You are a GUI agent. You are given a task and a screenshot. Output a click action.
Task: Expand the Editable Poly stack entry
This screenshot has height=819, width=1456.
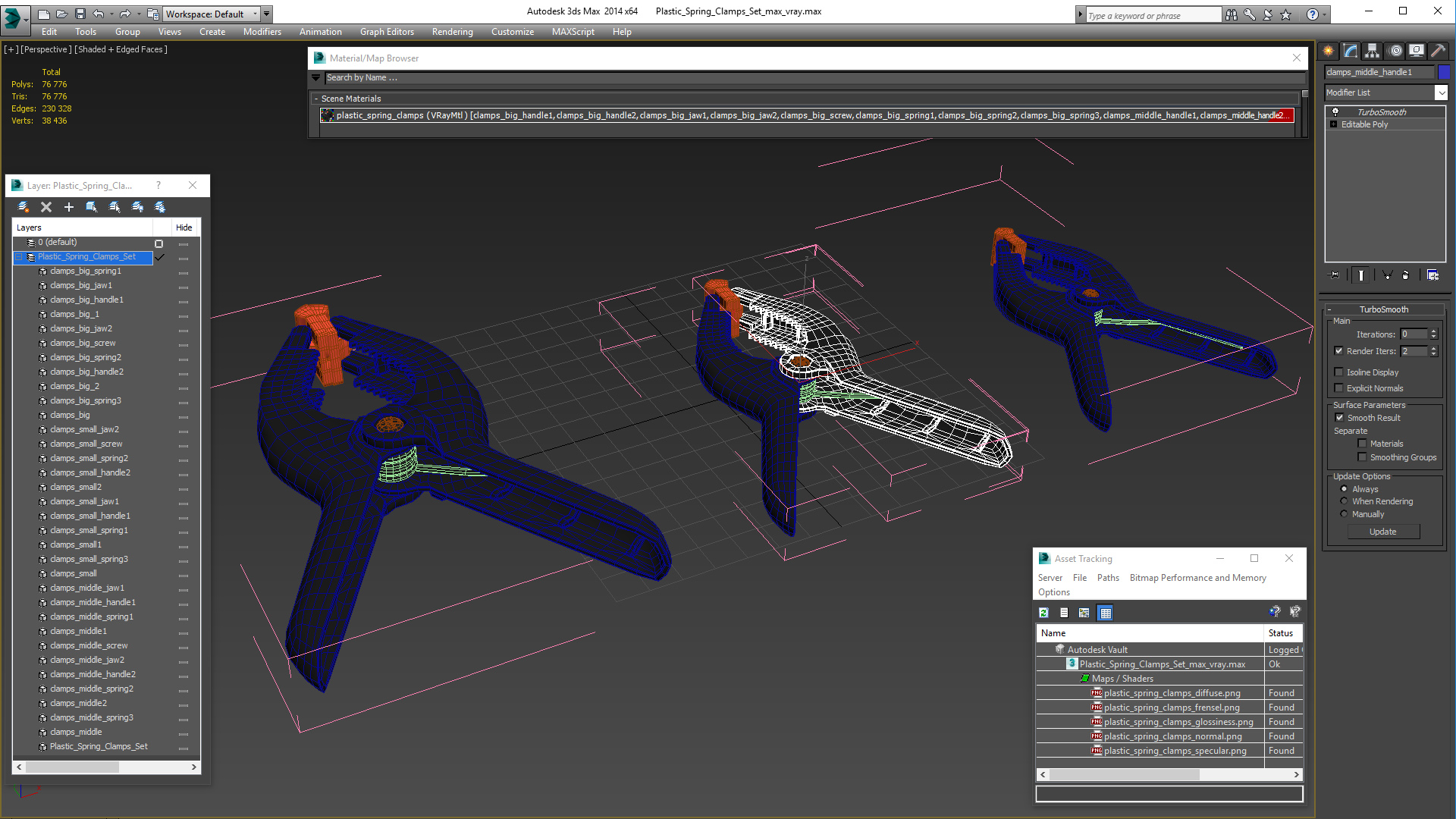point(1333,124)
